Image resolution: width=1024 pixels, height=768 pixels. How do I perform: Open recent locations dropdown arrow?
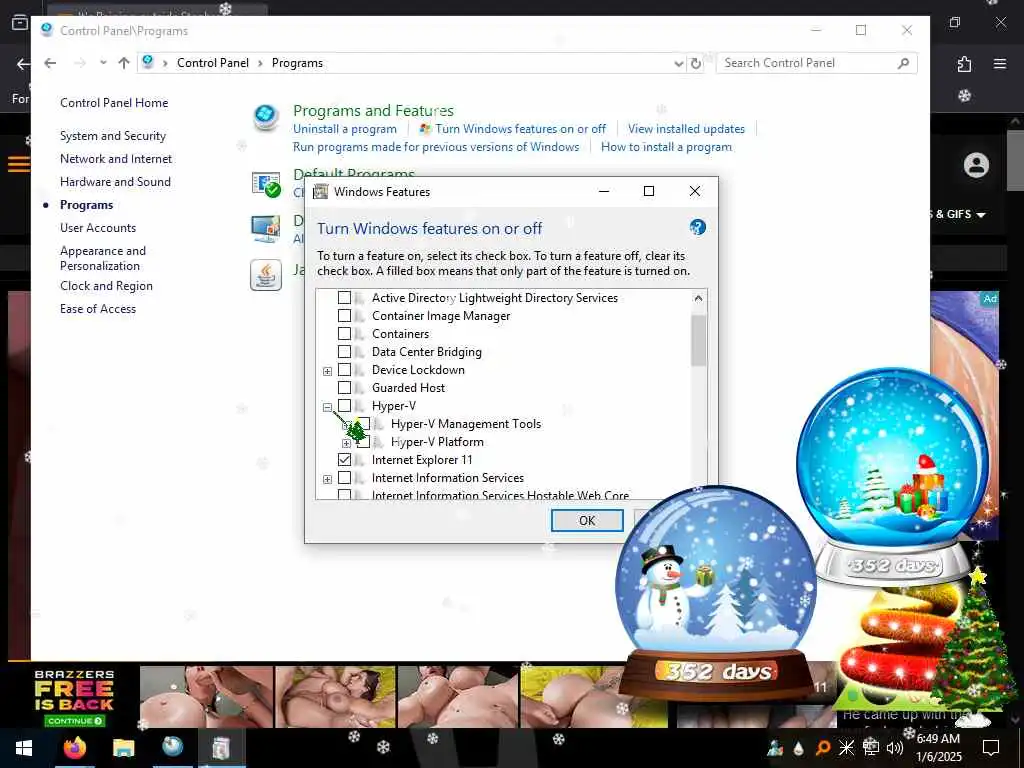[x=103, y=63]
